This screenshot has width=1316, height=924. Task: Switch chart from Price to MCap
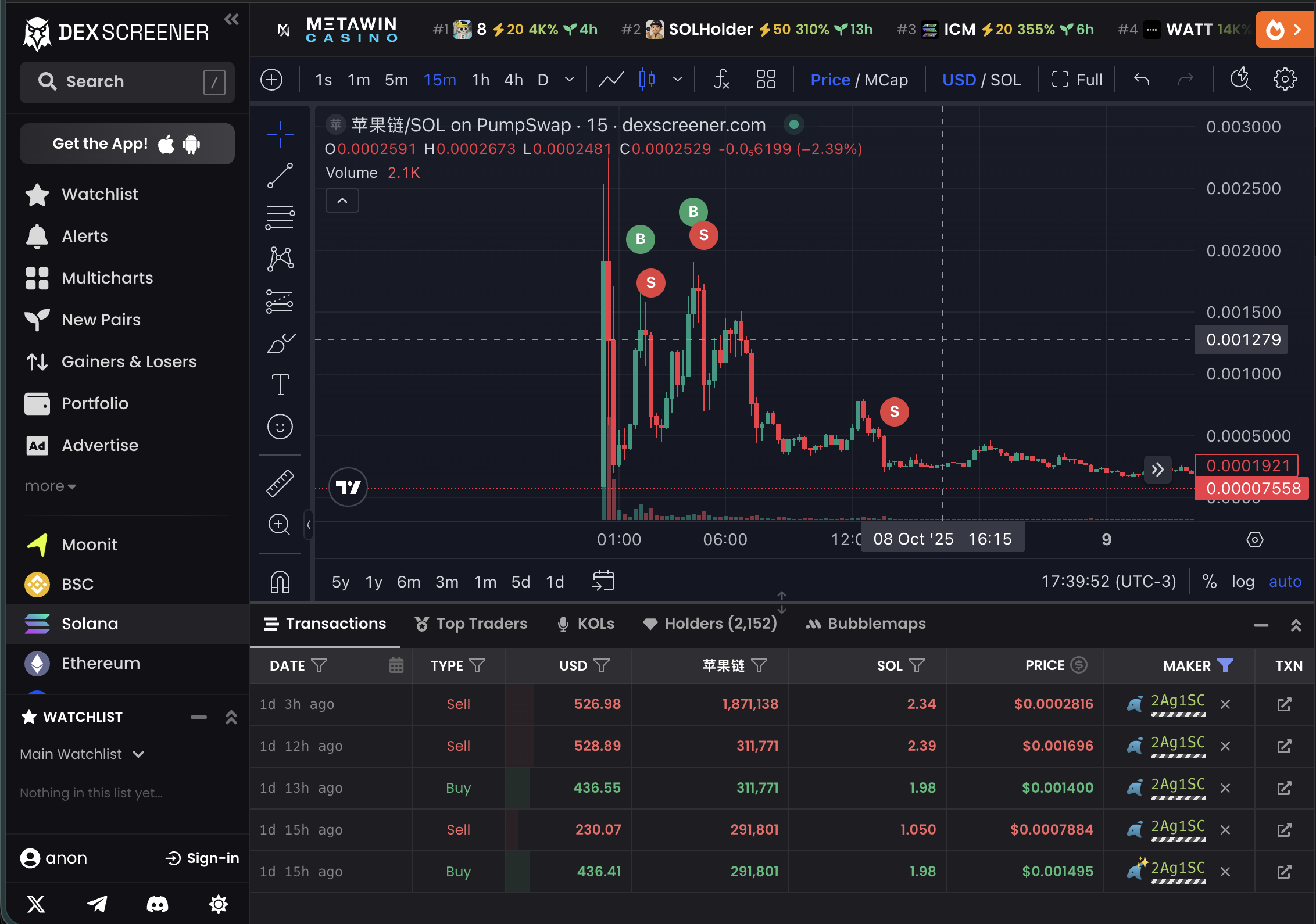click(886, 80)
